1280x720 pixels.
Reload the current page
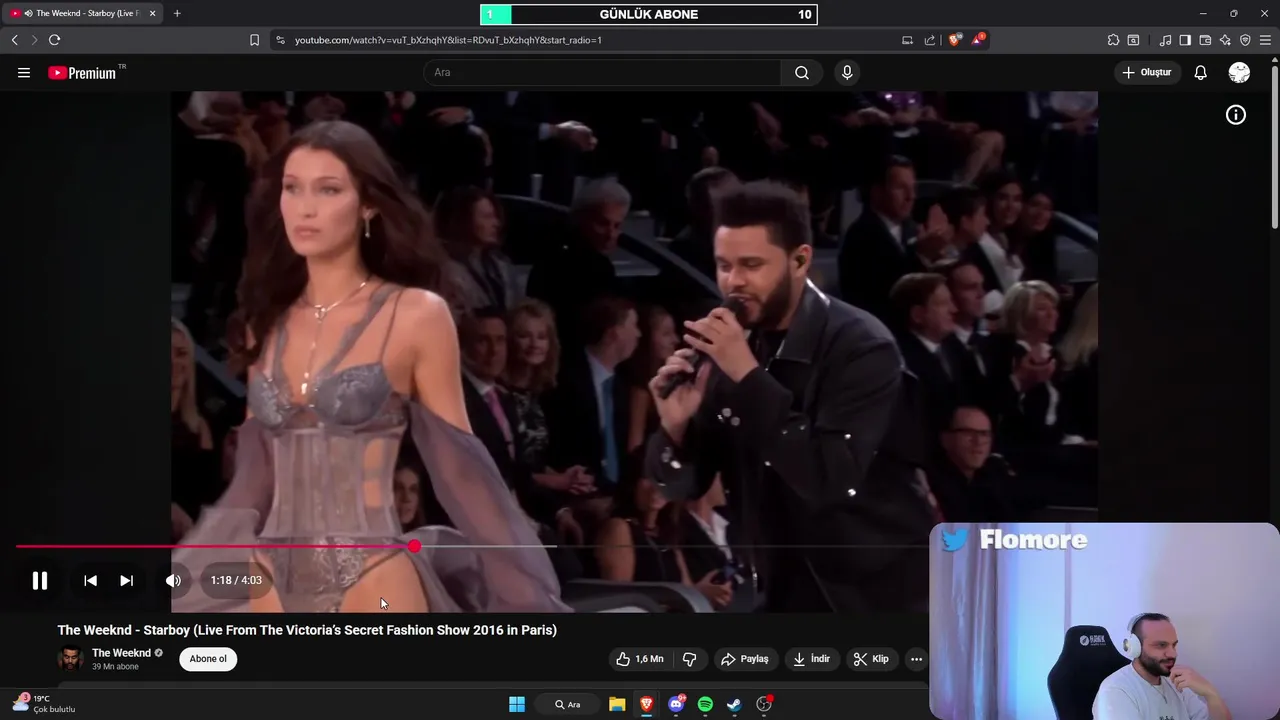tap(54, 40)
